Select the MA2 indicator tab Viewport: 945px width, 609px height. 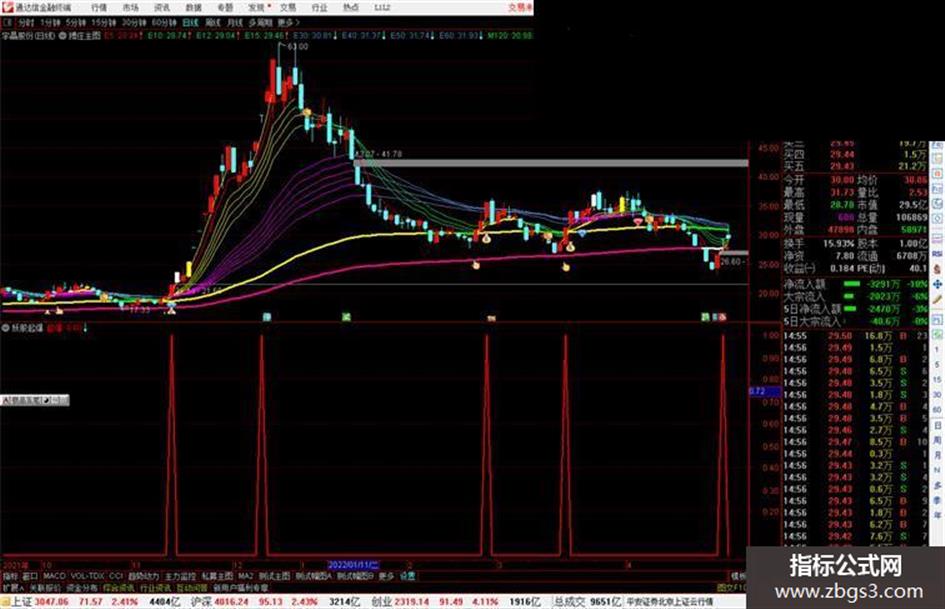pyautogui.click(x=245, y=576)
